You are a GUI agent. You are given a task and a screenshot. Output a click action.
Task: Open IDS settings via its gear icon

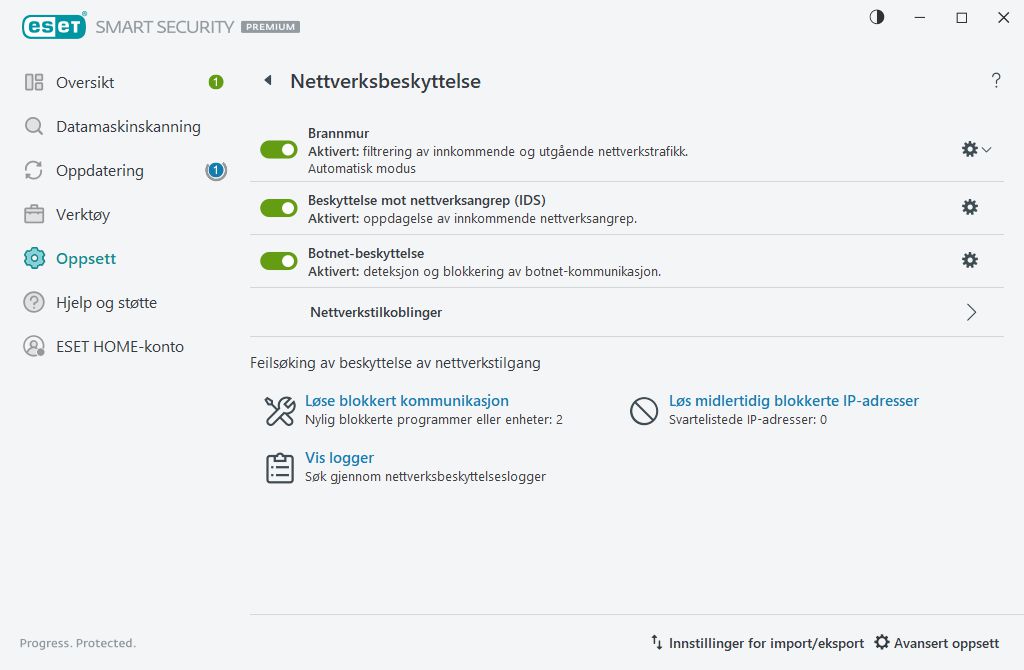969,207
